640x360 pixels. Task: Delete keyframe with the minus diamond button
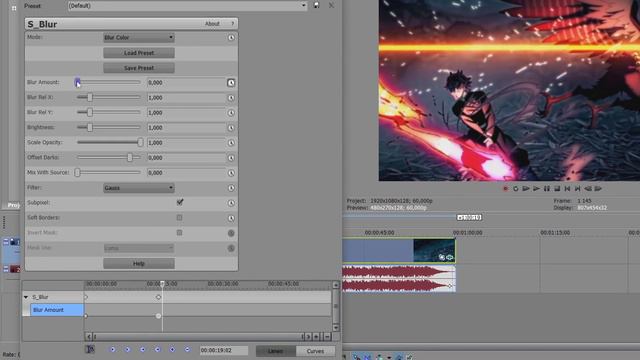pyautogui.click(x=187, y=349)
